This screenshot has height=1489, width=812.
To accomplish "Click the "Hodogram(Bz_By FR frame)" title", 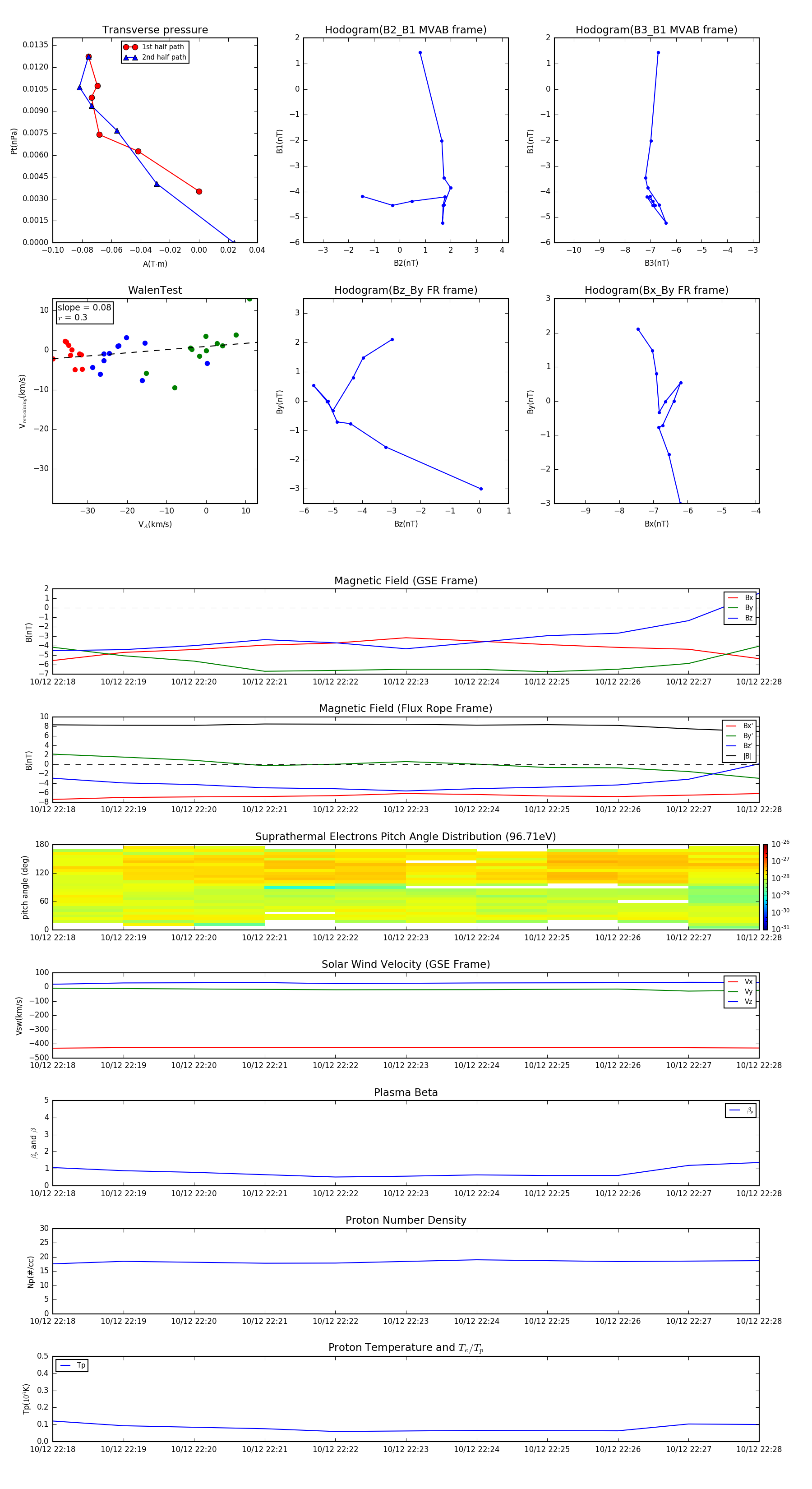I will point(406,290).
